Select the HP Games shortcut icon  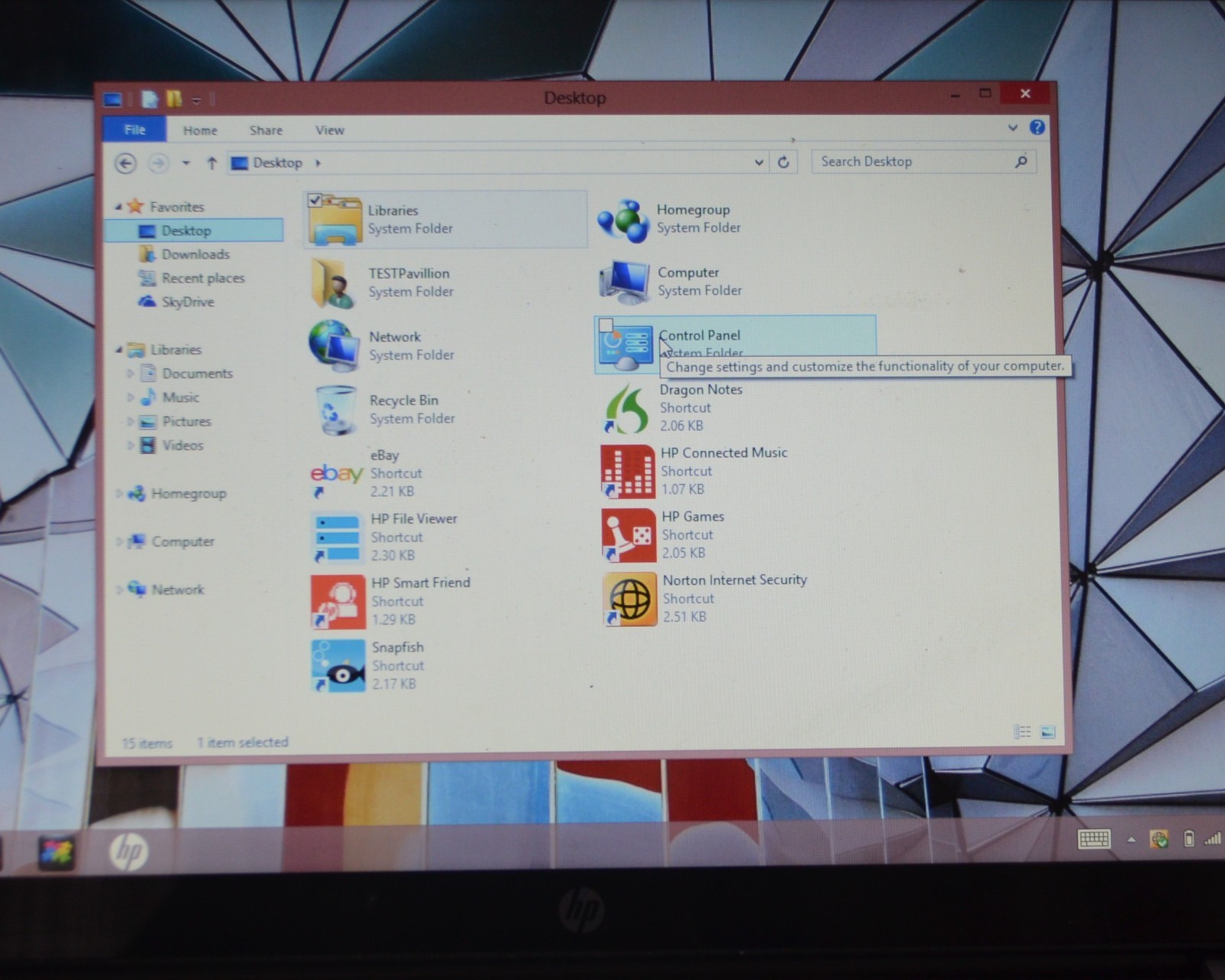(629, 535)
